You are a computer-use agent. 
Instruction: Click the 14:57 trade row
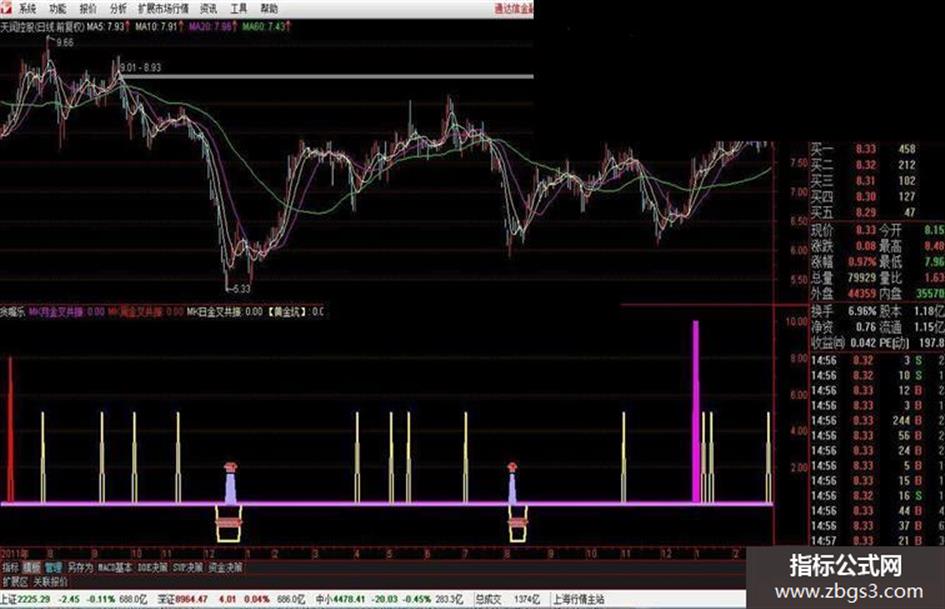coord(878,541)
